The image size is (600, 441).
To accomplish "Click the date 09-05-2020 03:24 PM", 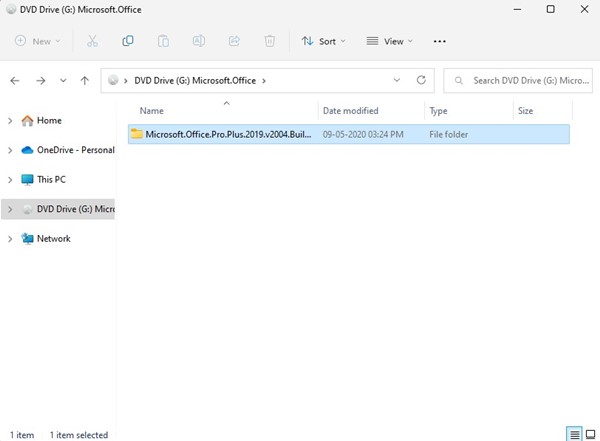I will pyautogui.click(x=363, y=134).
